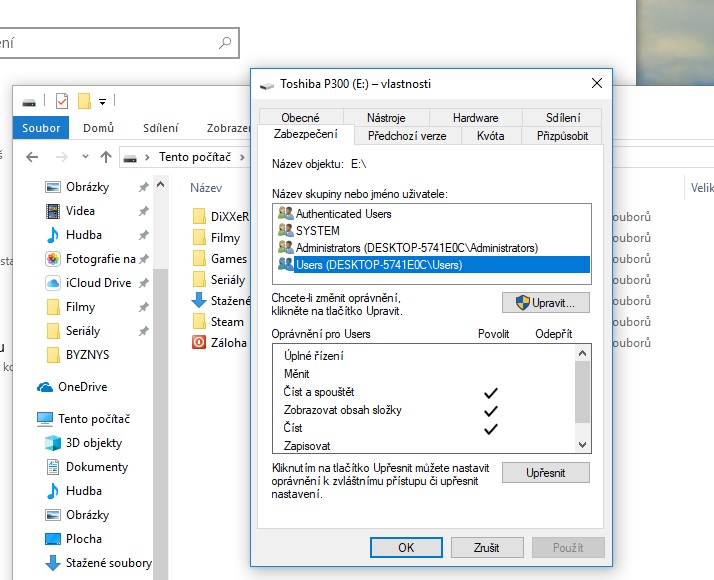Viewport: 714px width, 580px height.
Task: Open Obrázky in Quick access
Action: click(x=87, y=187)
